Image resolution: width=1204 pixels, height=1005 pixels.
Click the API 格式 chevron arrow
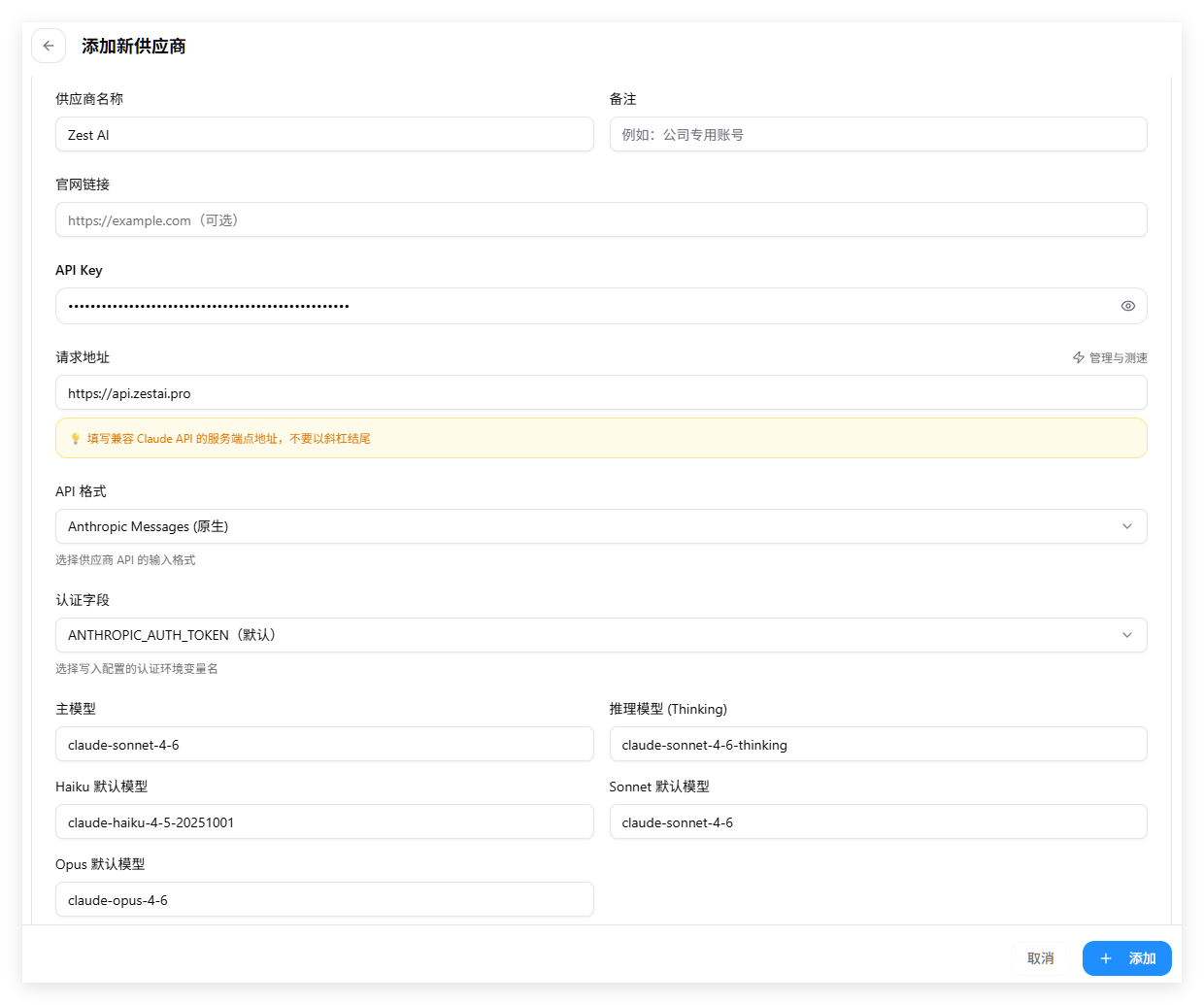[x=1127, y=526]
